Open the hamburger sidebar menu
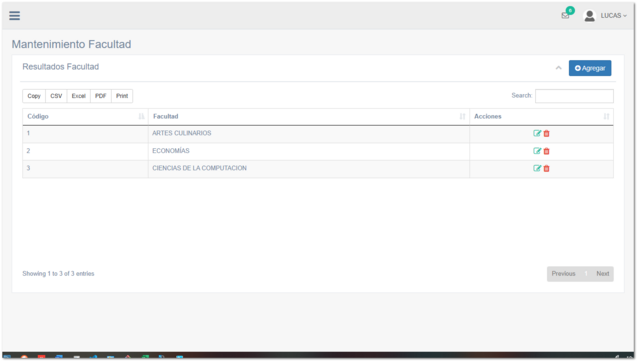This screenshot has width=638, height=362. 15,15
